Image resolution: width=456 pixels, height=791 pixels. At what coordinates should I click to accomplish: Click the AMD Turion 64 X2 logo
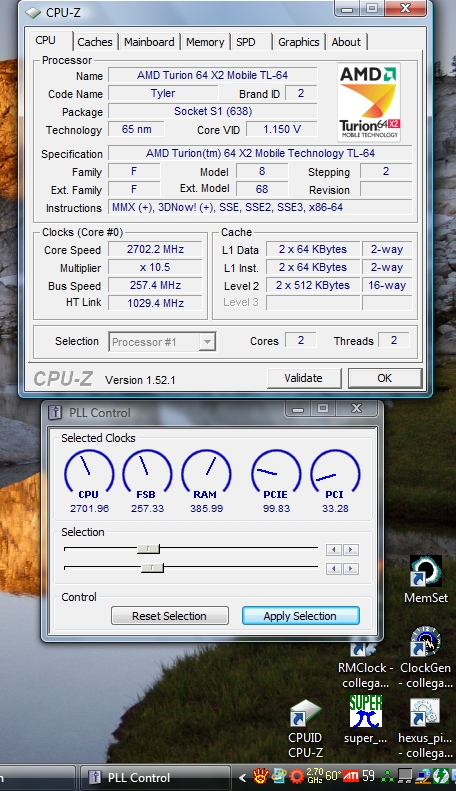(x=369, y=102)
